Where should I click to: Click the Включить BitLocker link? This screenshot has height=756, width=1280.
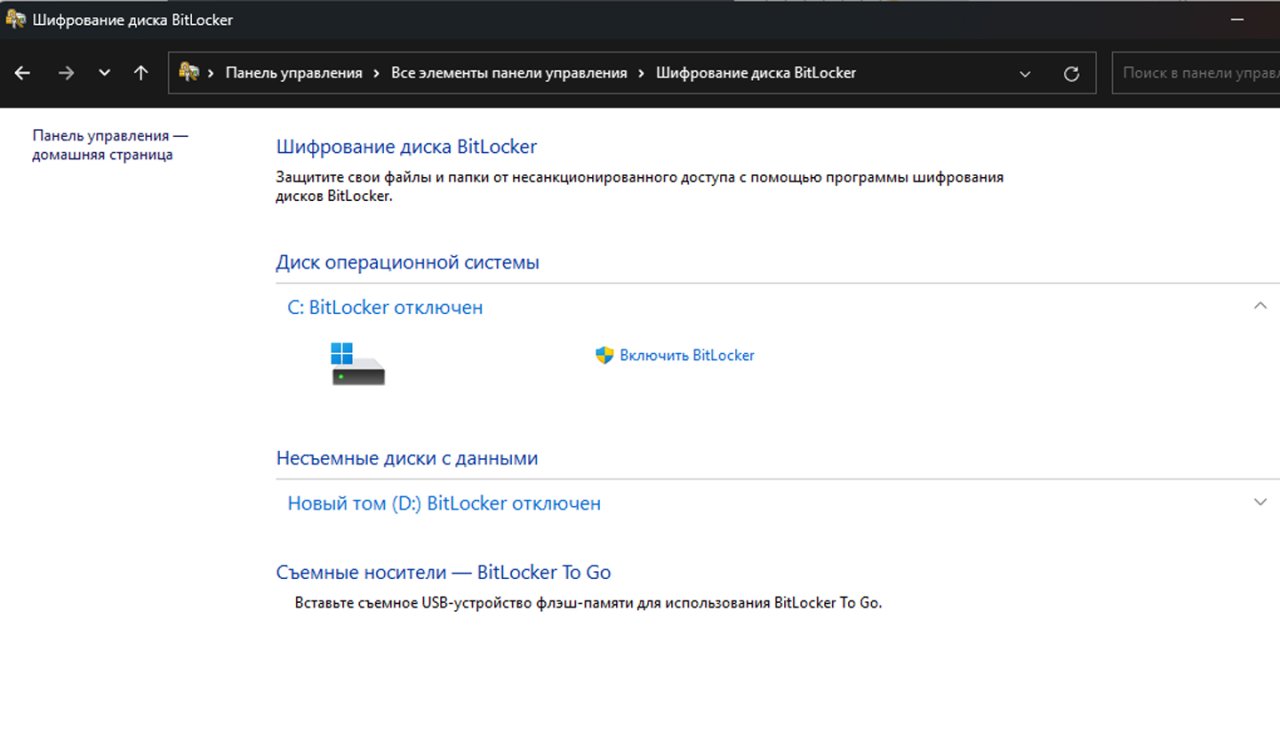tap(686, 355)
